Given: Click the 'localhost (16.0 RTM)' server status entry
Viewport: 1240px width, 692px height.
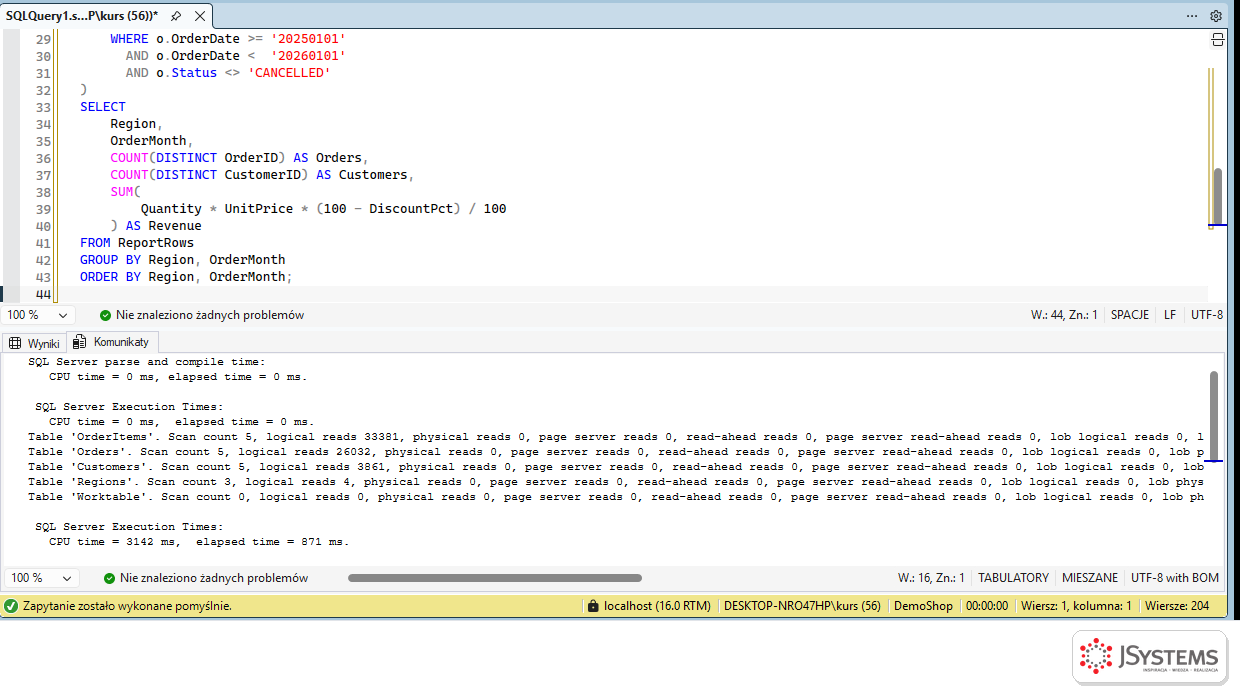Looking at the screenshot, I should (x=657, y=606).
